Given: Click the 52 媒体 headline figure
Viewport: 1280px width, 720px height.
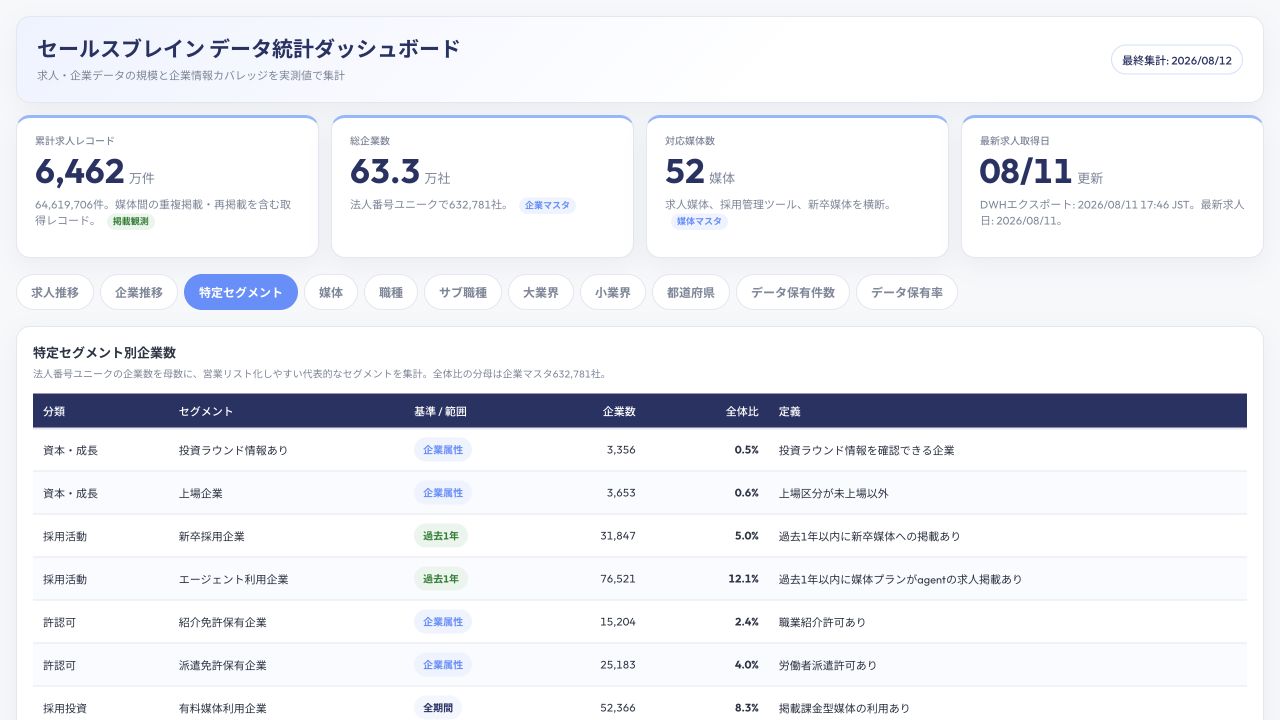Looking at the screenshot, I should pos(700,172).
